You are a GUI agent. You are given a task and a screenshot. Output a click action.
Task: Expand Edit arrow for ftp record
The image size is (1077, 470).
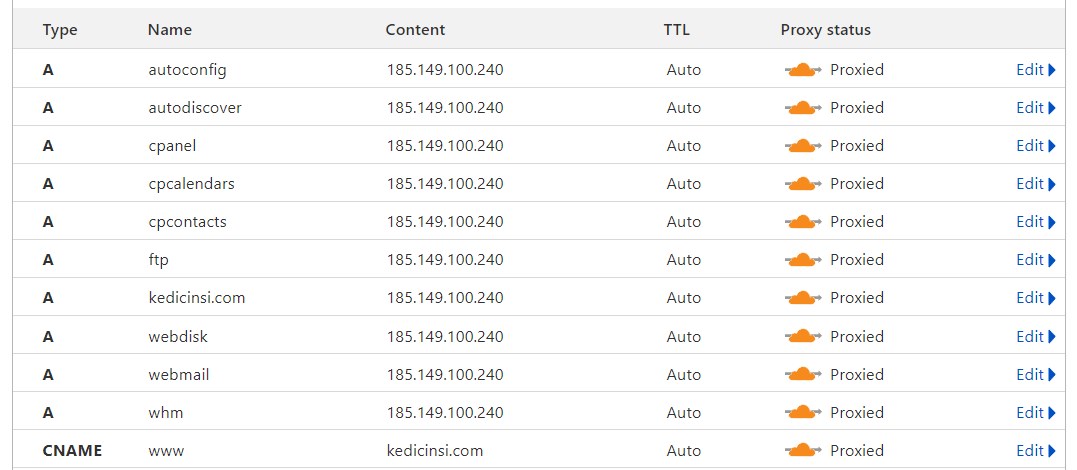pyautogui.click(x=1052, y=260)
